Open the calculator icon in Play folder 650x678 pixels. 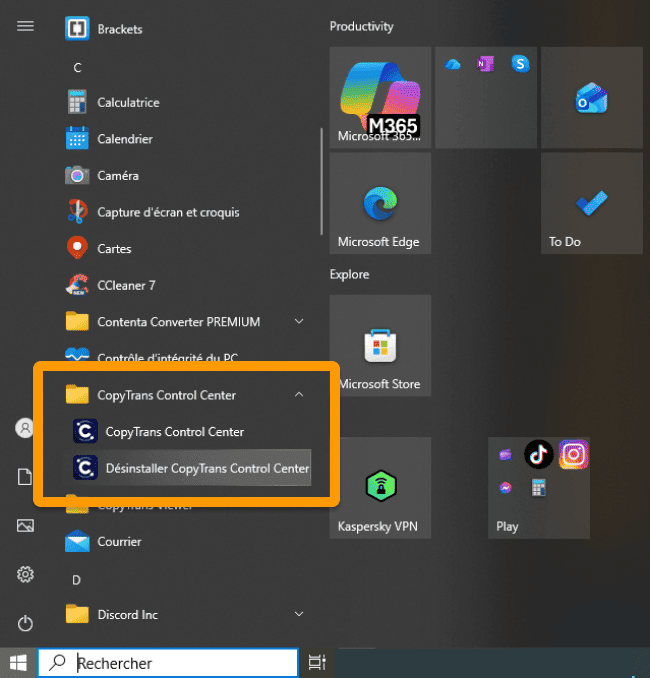(538, 488)
